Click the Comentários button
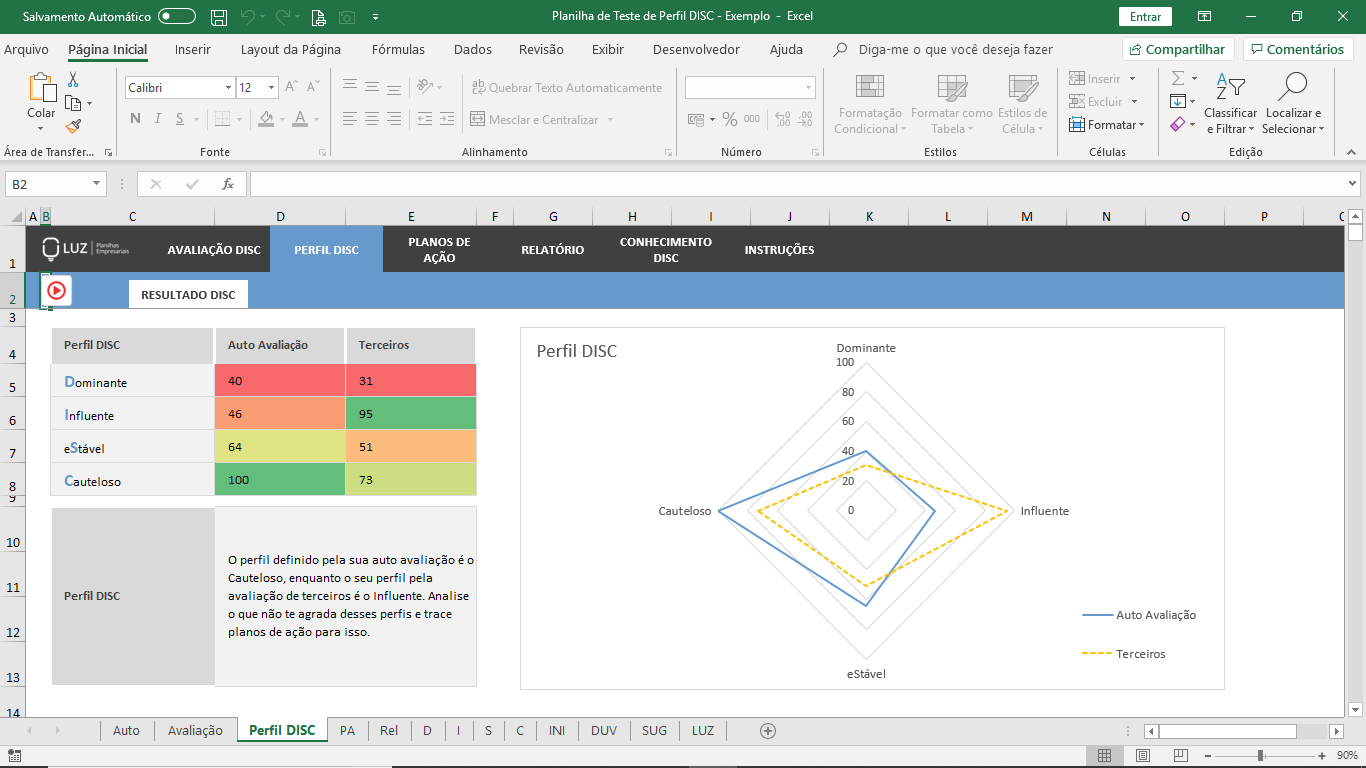The image size is (1366, 768). (x=1298, y=49)
